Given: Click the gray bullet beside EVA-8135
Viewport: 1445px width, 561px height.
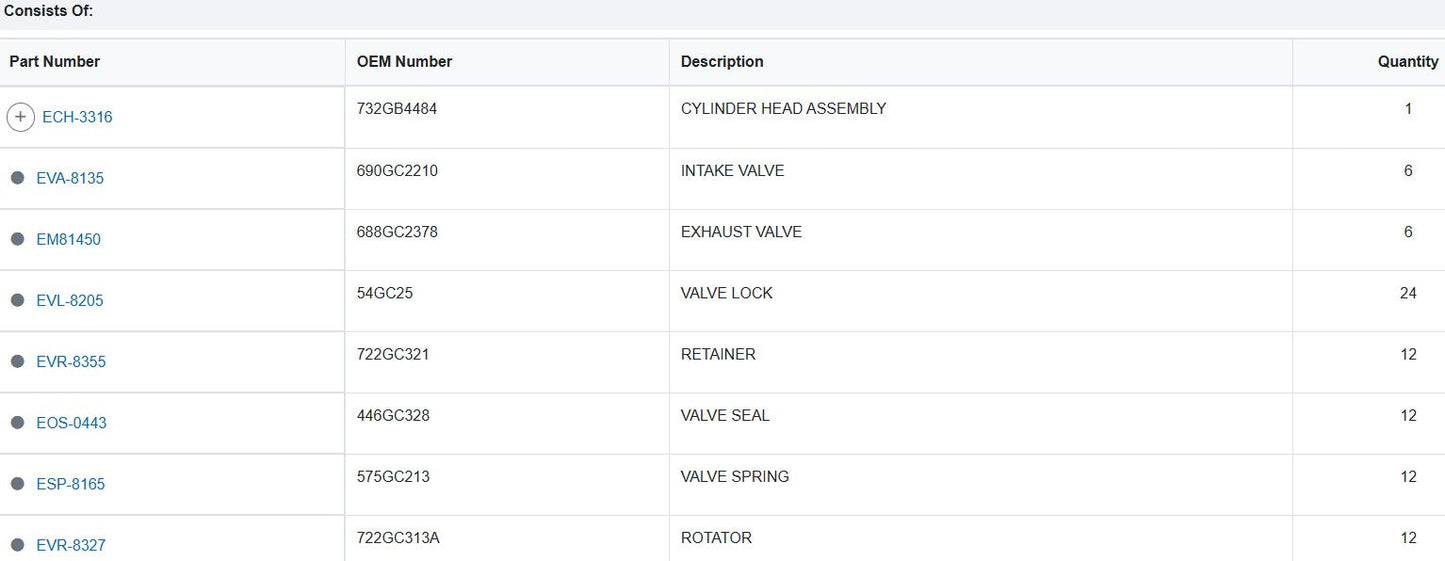Looking at the screenshot, I should (x=17, y=178).
